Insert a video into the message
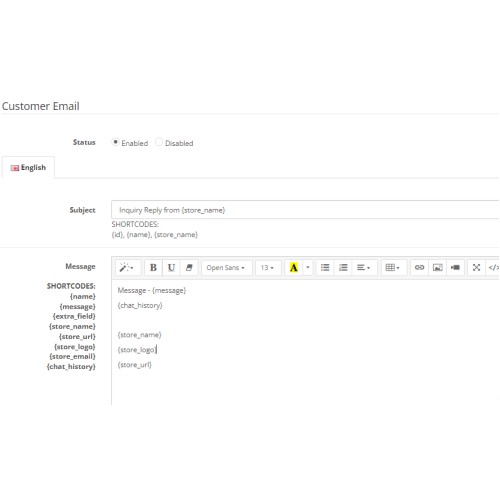 click(455, 268)
